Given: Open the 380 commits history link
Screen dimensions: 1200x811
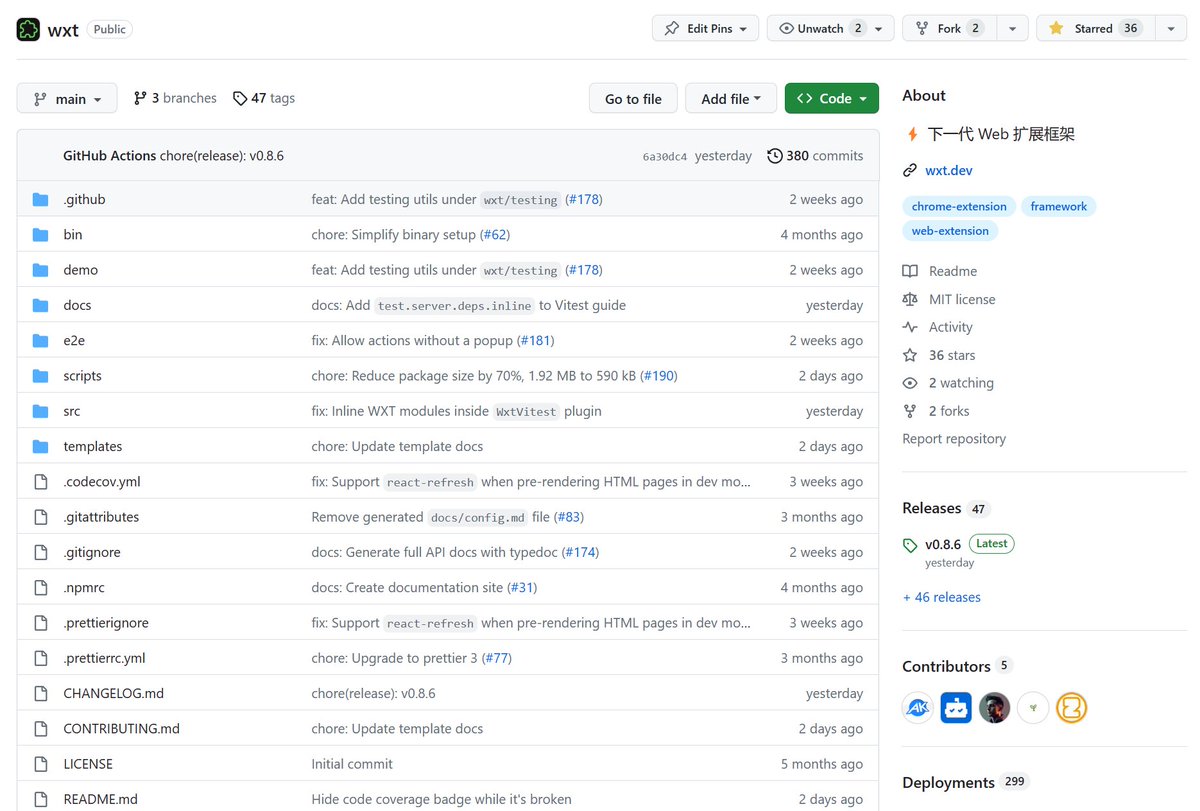Looking at the screenshot, I should [x=815, y=156].
